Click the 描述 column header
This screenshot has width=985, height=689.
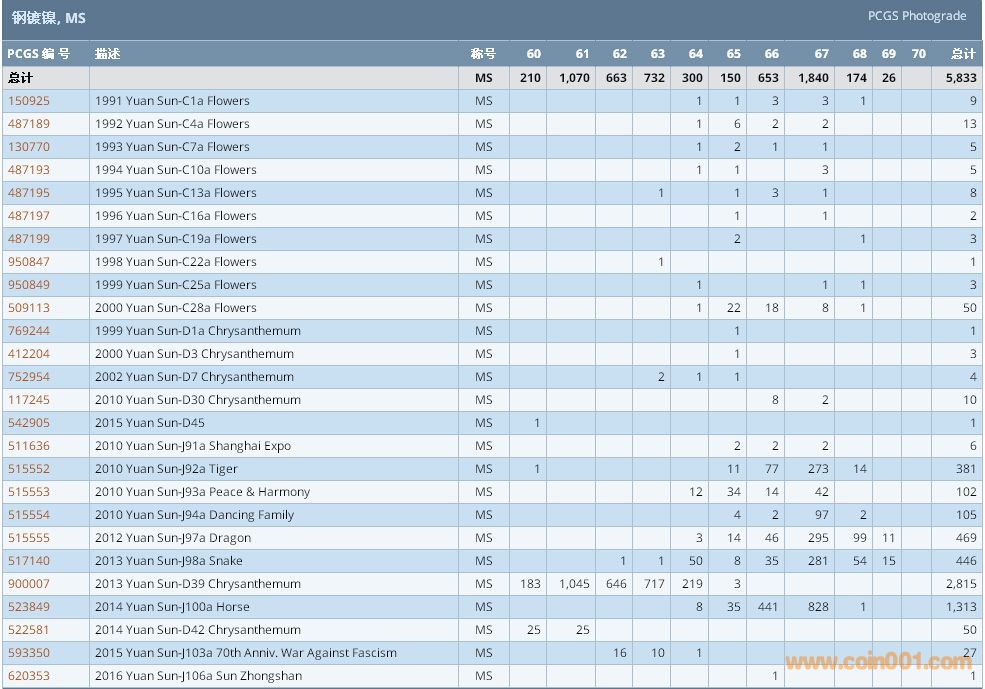point(108,54)
